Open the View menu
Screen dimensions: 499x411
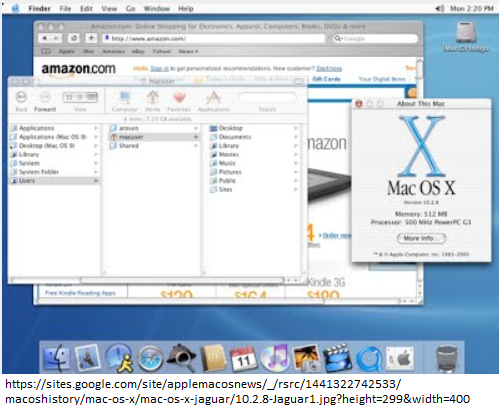[x=109, y=8]
